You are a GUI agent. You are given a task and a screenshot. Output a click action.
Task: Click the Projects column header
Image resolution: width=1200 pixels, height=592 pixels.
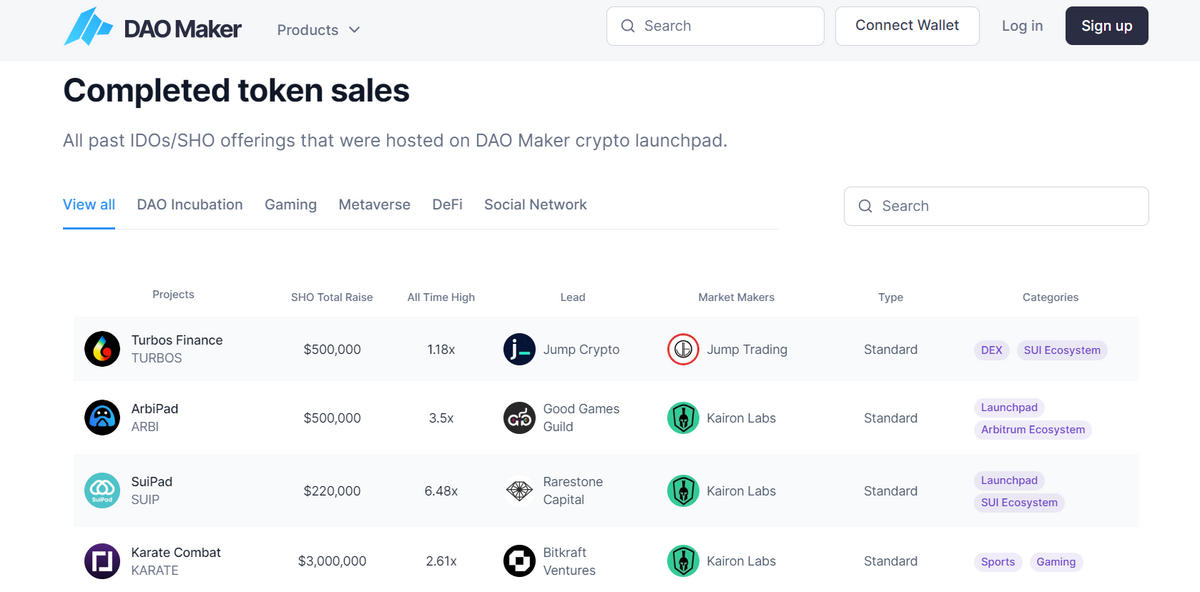173,294
